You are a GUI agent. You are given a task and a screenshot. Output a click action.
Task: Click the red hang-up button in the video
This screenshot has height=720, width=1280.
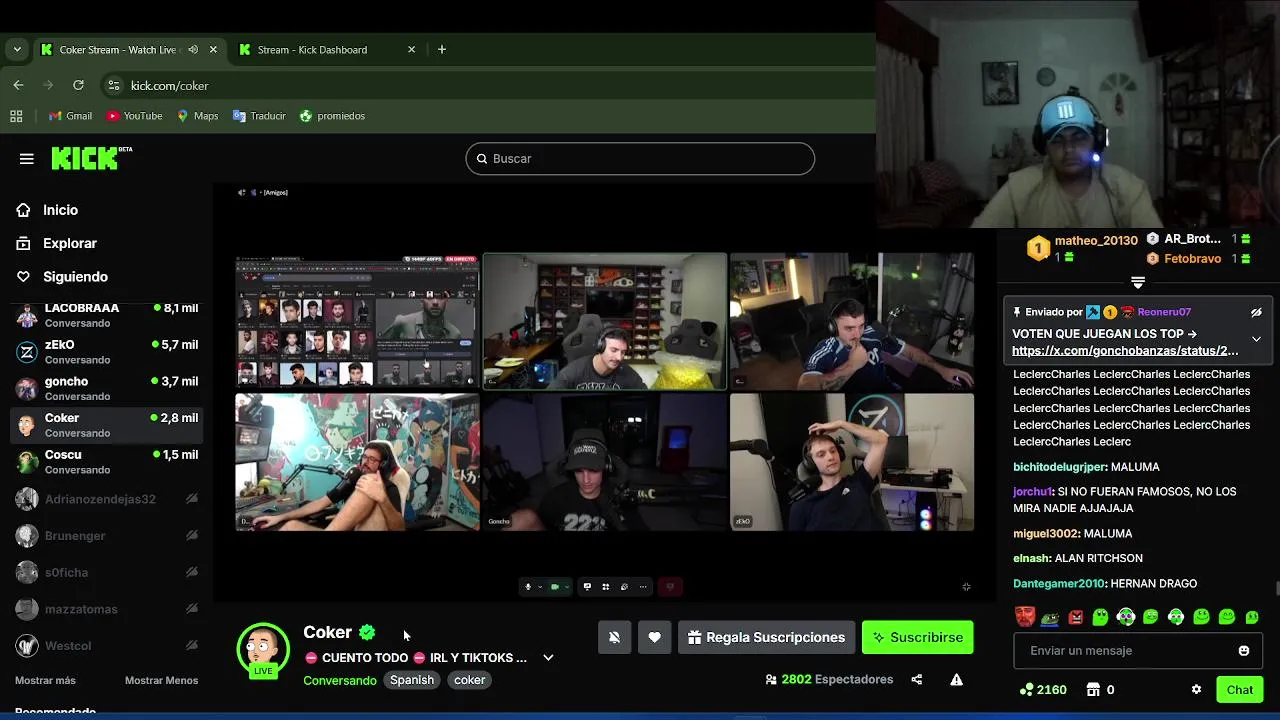[x=670, y=587]
